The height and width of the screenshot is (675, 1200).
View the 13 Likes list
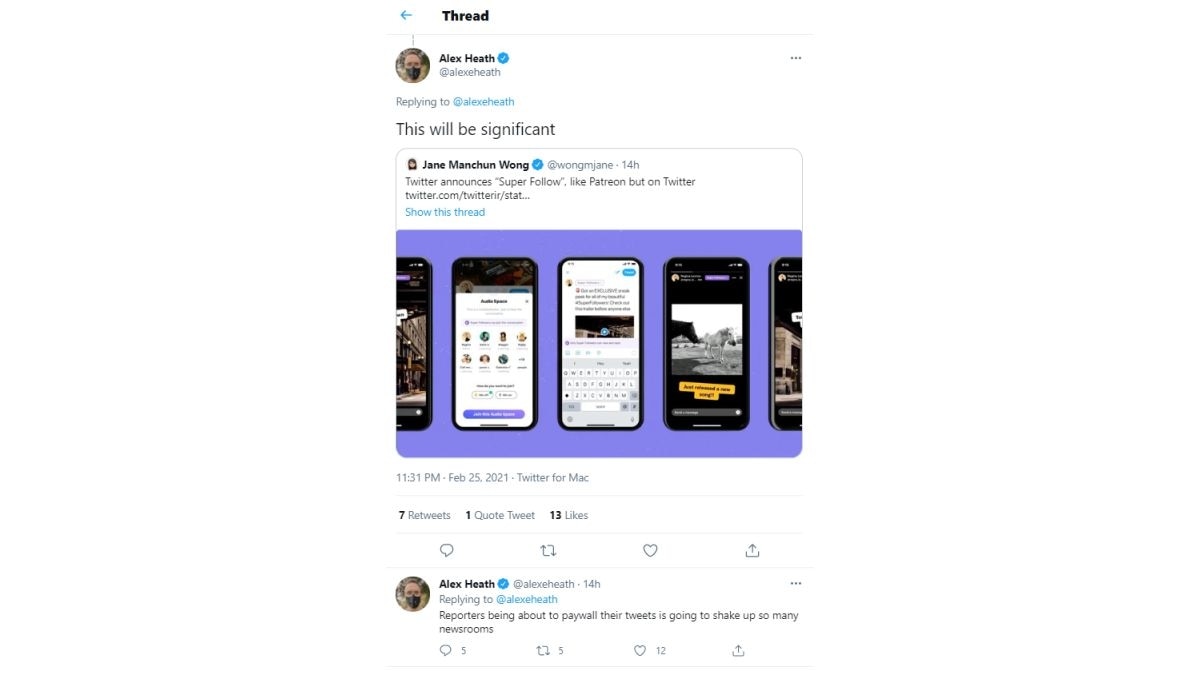(x=568, y=515)
